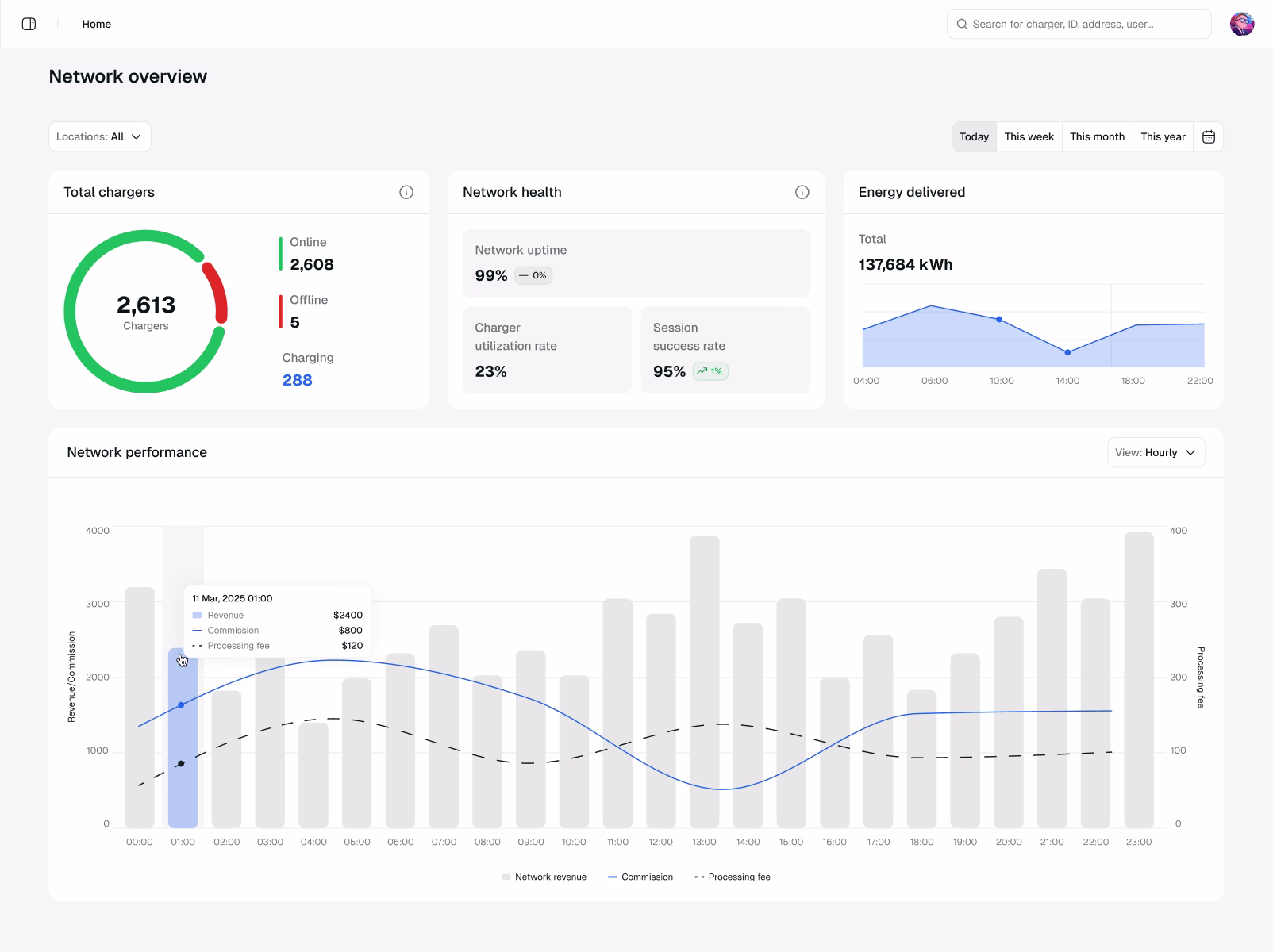Click the network uptime 0% badge

click(533, 275)
